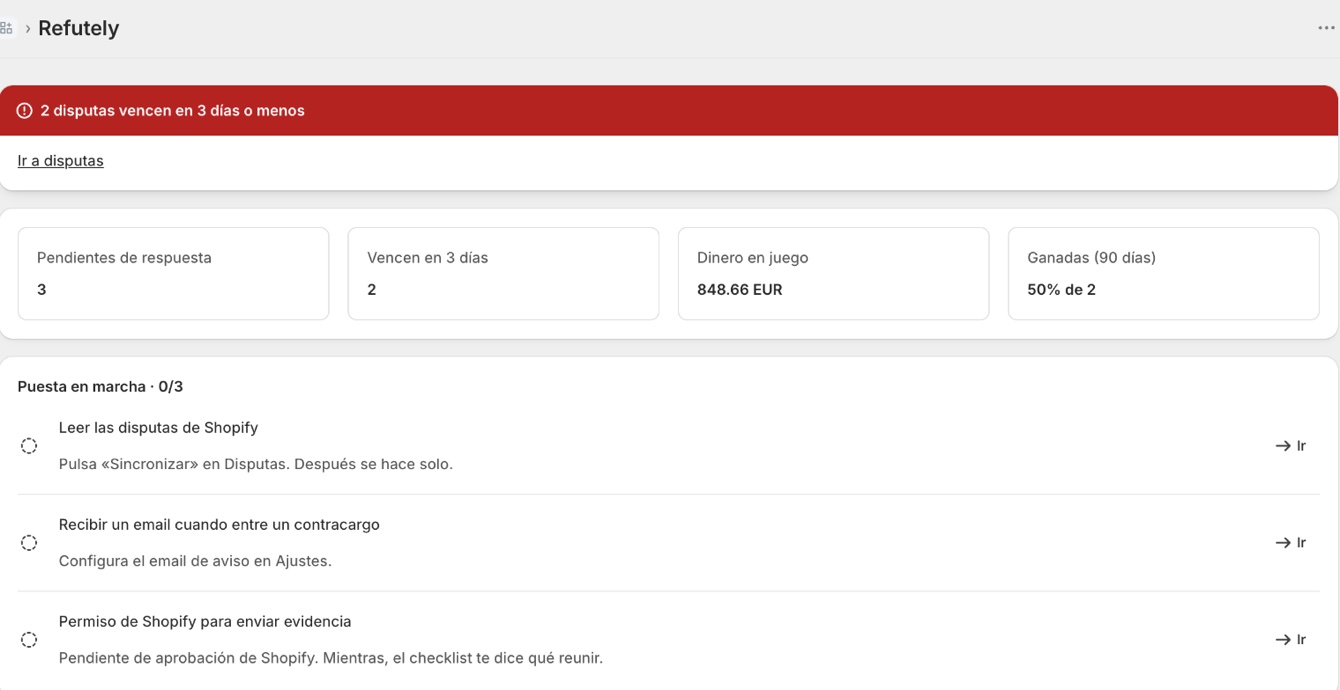Click the value 2 under Vencen en 3 días
1340x690 pixels.
point(372,290)
